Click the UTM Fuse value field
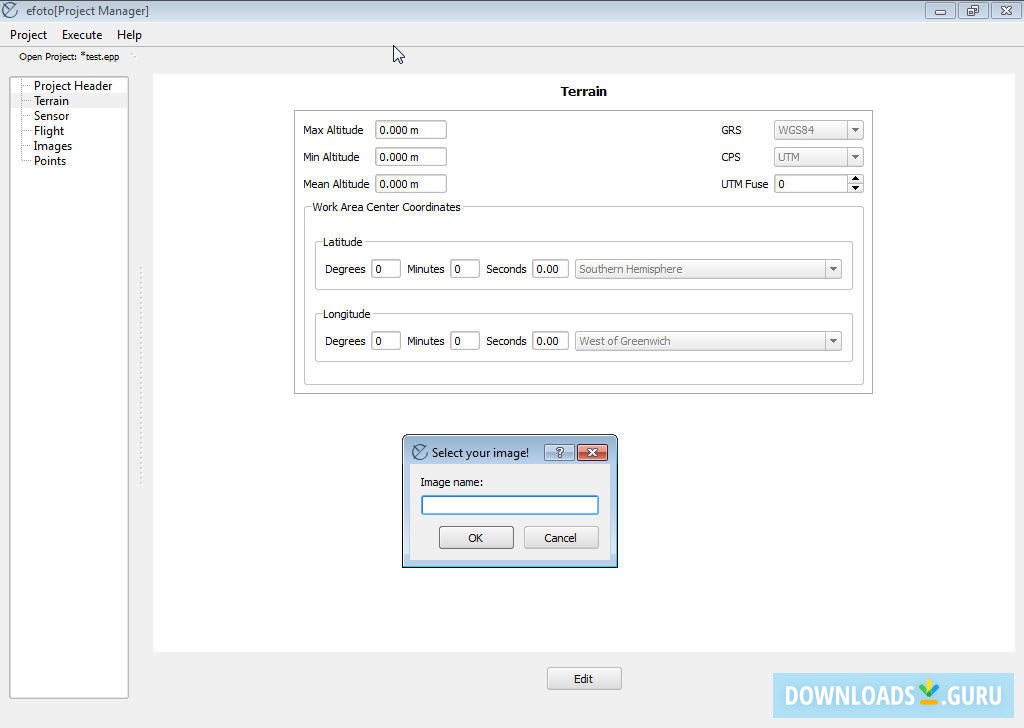 click(x=810, y=184)
